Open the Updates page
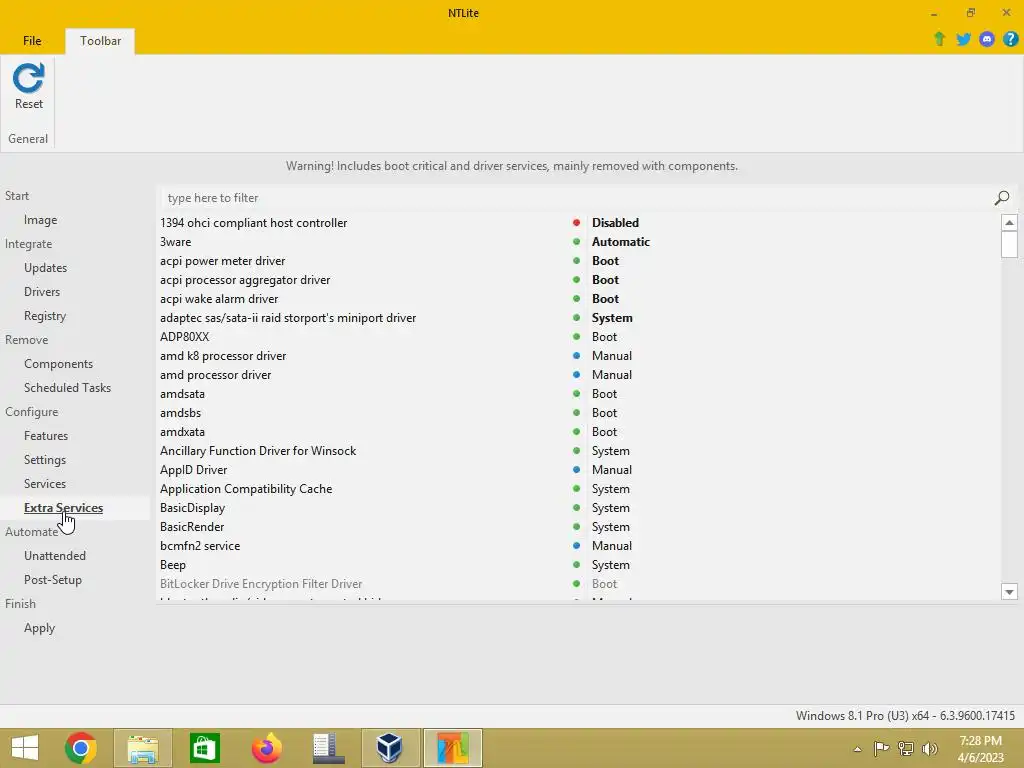Screen dimensions: 1024x768 pos(45,268)
